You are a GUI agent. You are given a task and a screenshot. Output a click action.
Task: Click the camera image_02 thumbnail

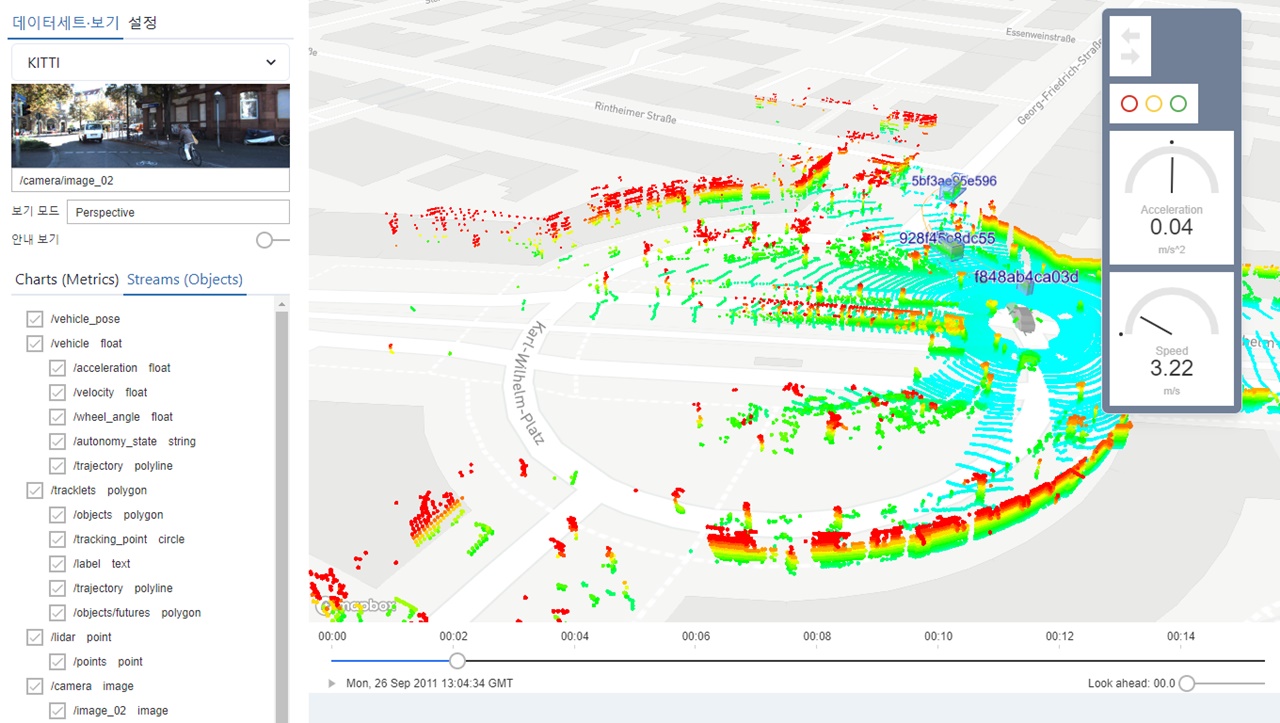[150, 125]
